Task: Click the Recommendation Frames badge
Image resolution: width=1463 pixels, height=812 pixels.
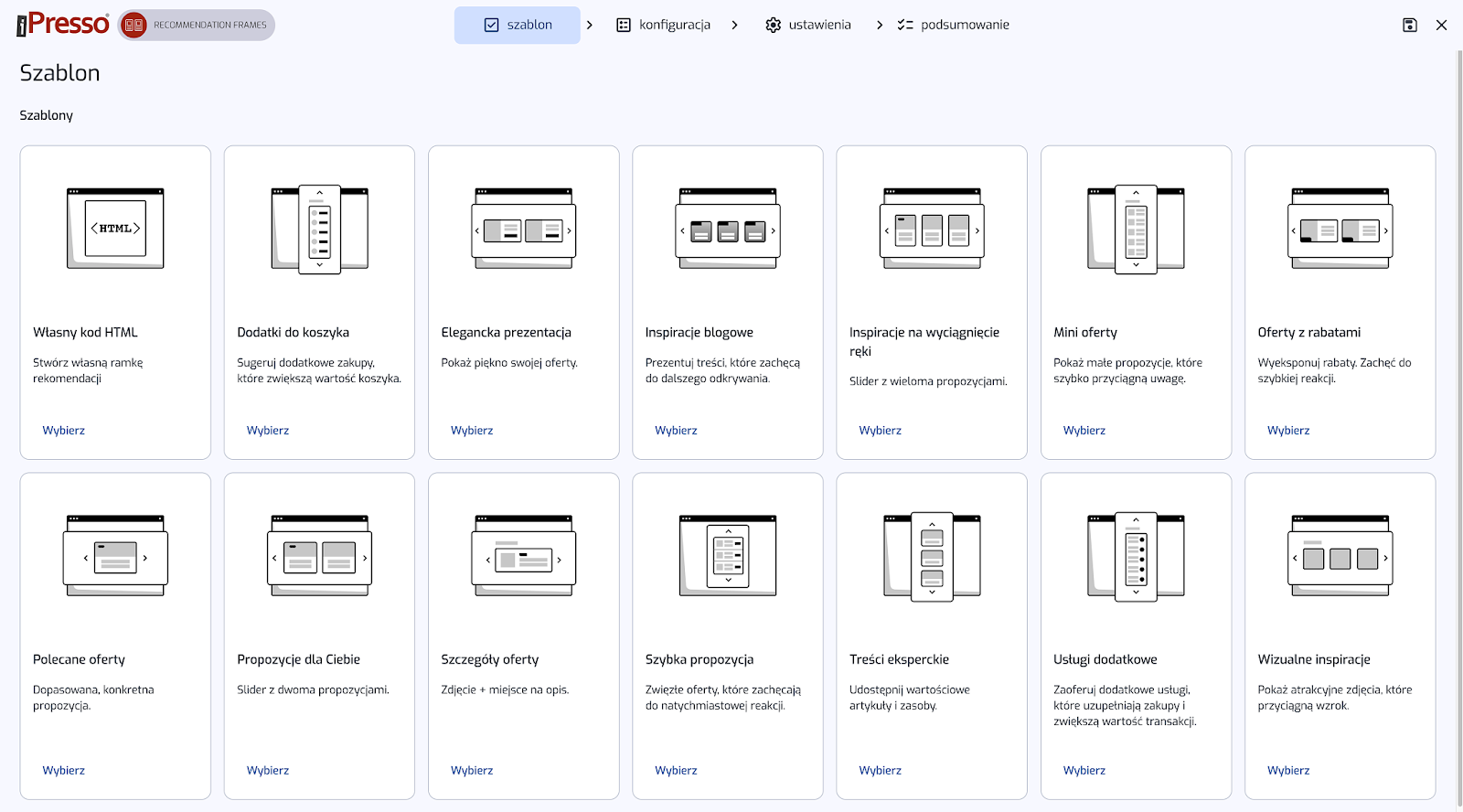Action: (198, 26)
